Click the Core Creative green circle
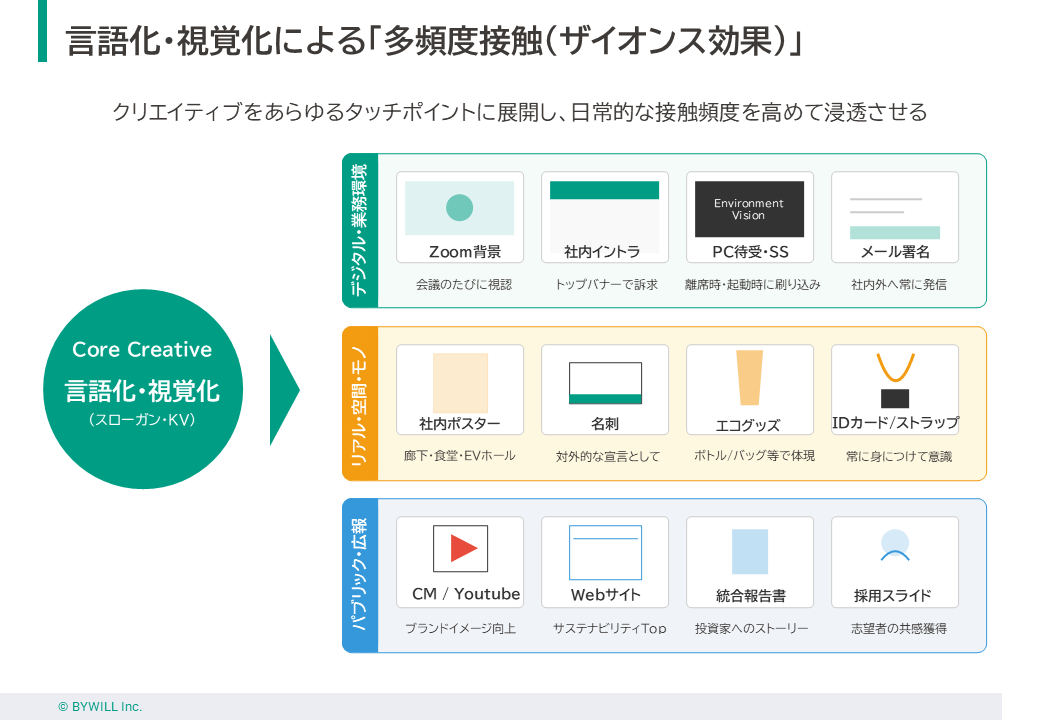The image size is (1040, 720). [142, 389]
